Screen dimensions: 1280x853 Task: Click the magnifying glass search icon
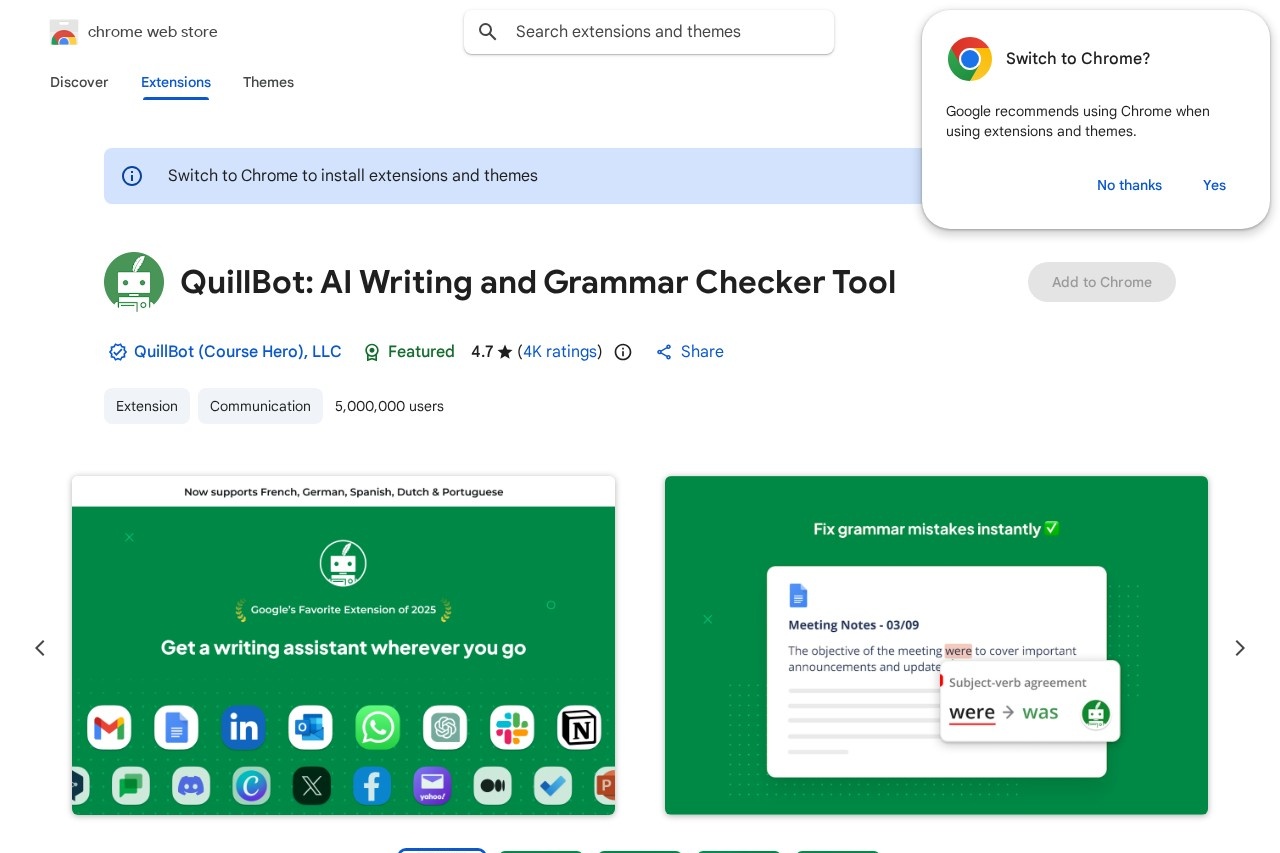488,32
